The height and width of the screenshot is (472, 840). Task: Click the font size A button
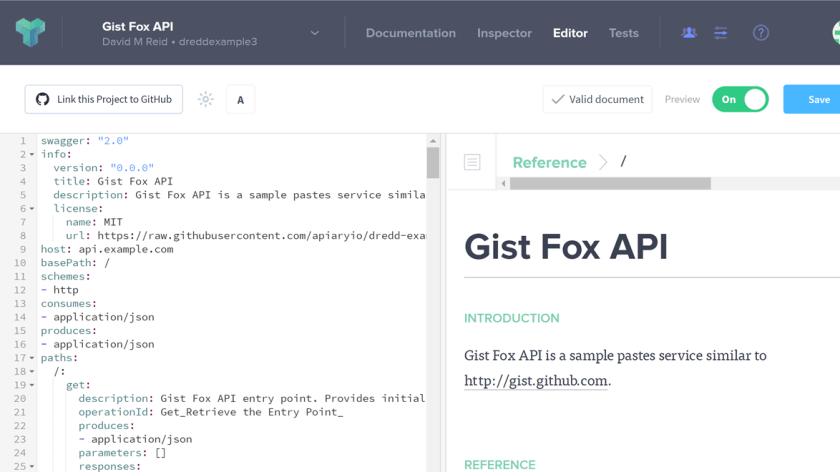click(x=240, y=99)
